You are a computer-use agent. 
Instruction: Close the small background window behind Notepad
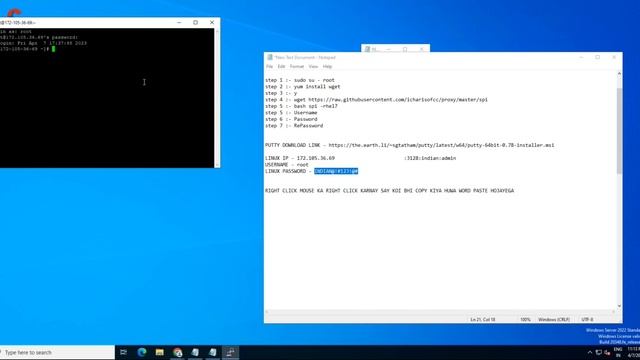click(422, 49)
